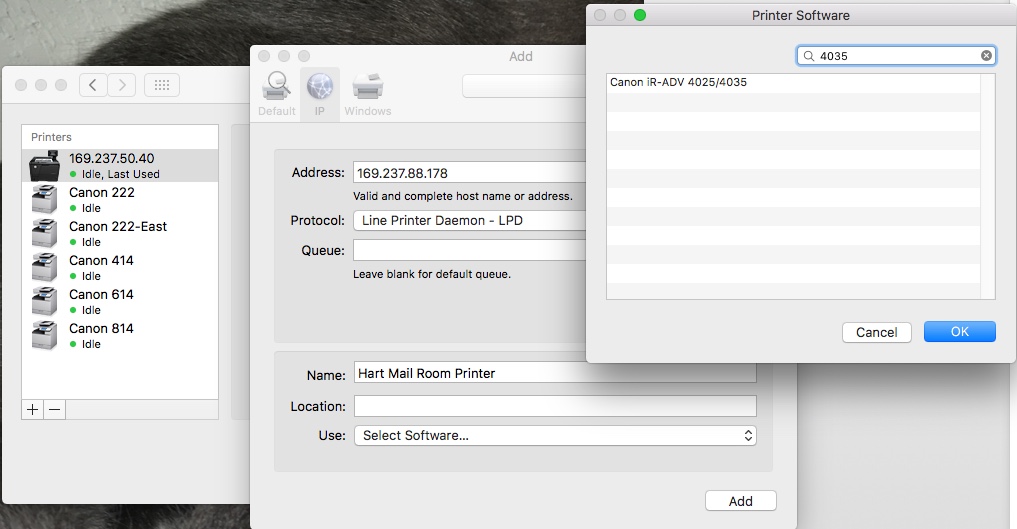Click the search magnifier icon

point(809,56)
